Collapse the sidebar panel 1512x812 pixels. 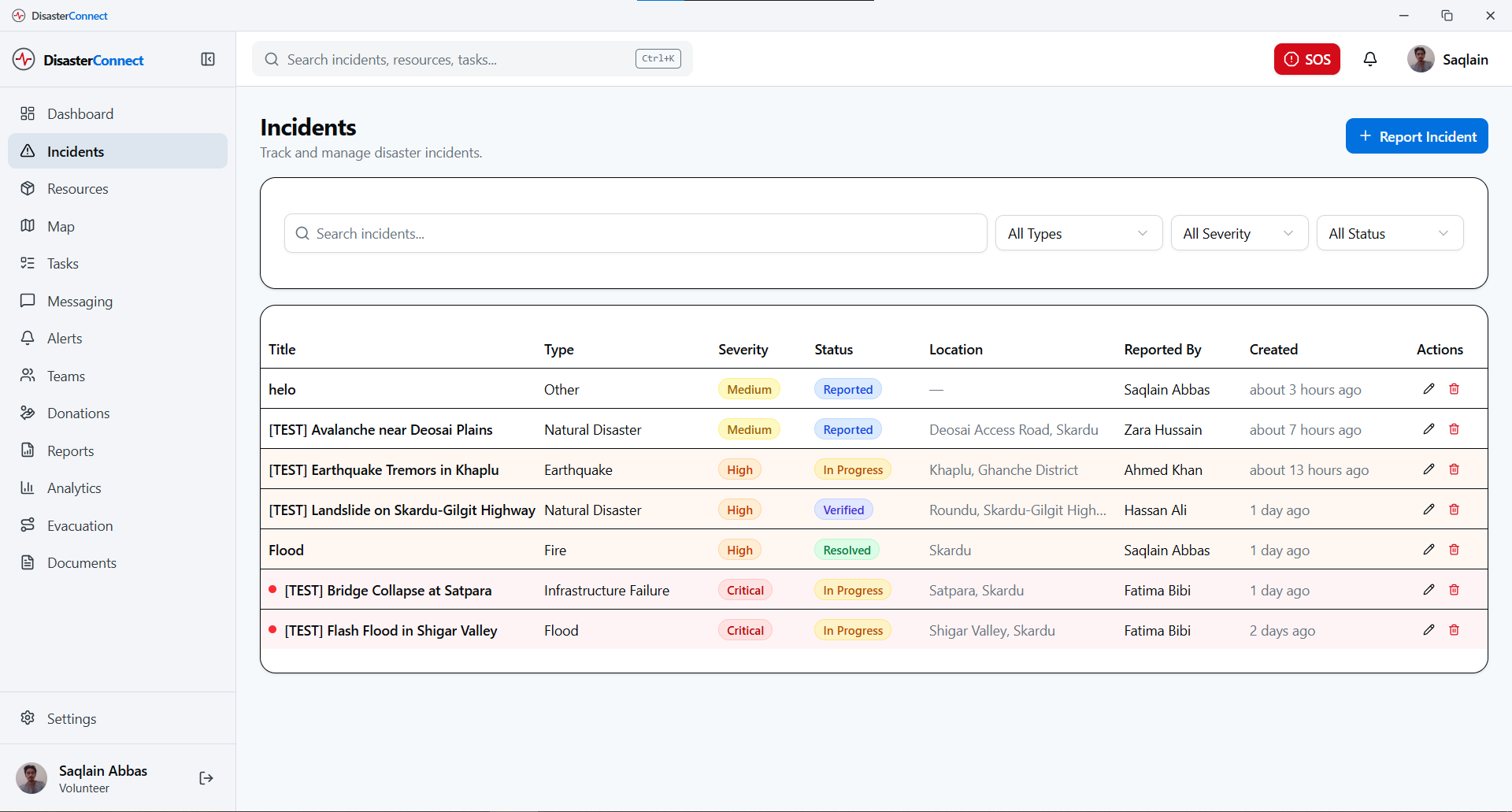click(208, 60)
